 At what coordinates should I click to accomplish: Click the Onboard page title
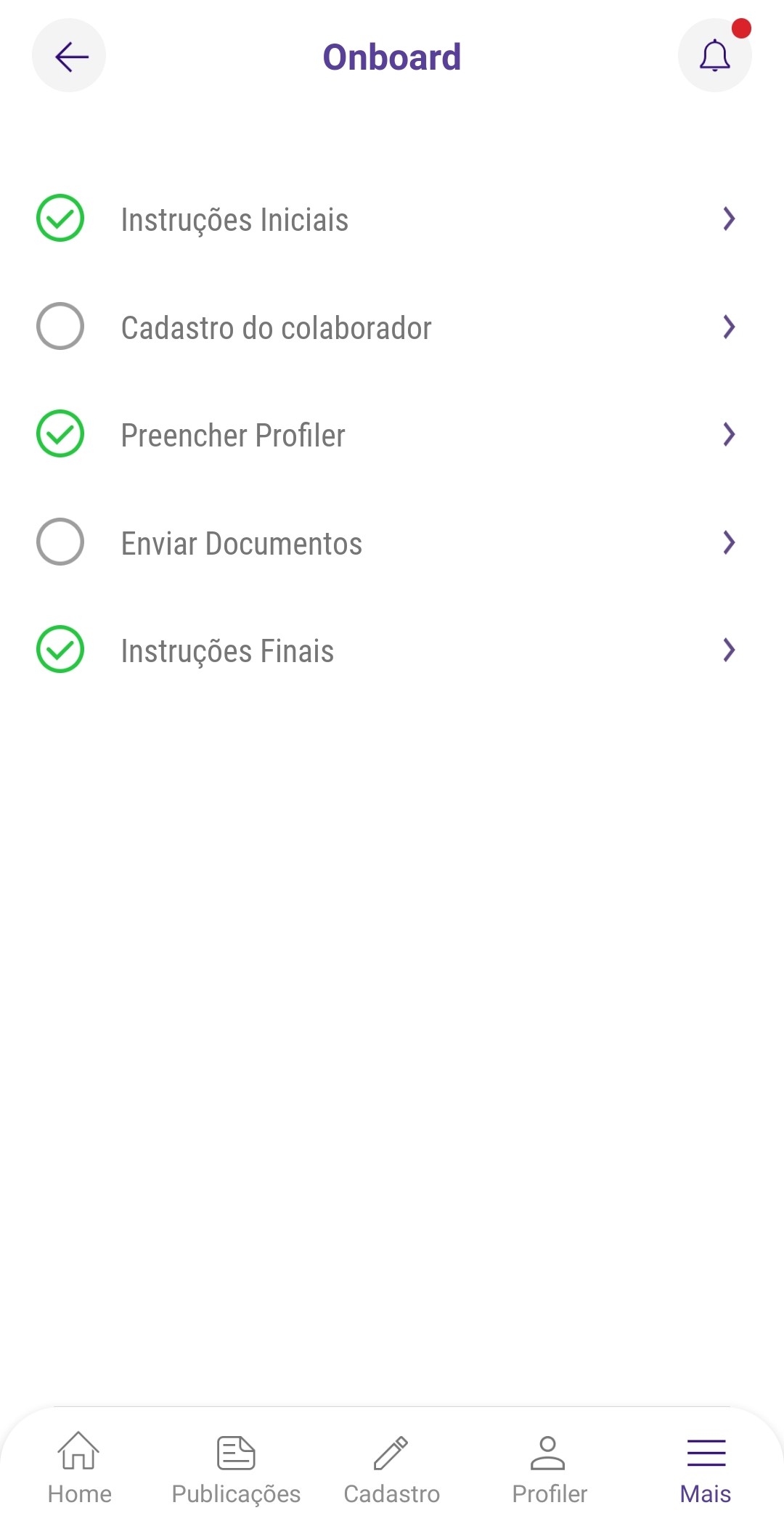(x=392, y=57)
